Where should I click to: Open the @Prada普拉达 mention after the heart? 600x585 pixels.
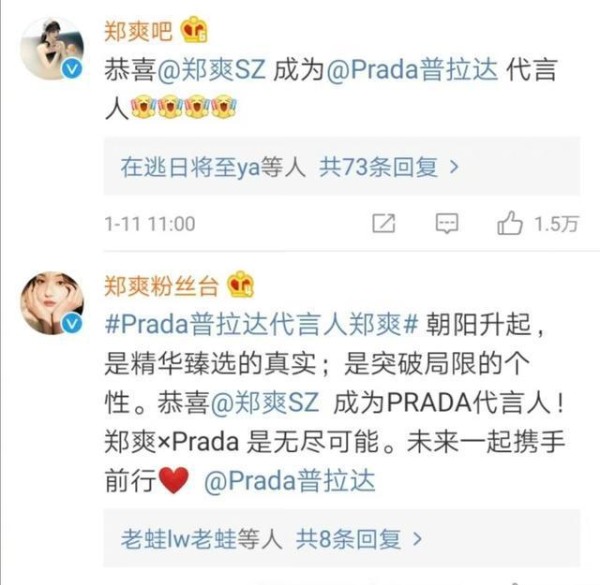tap(289, 481)
